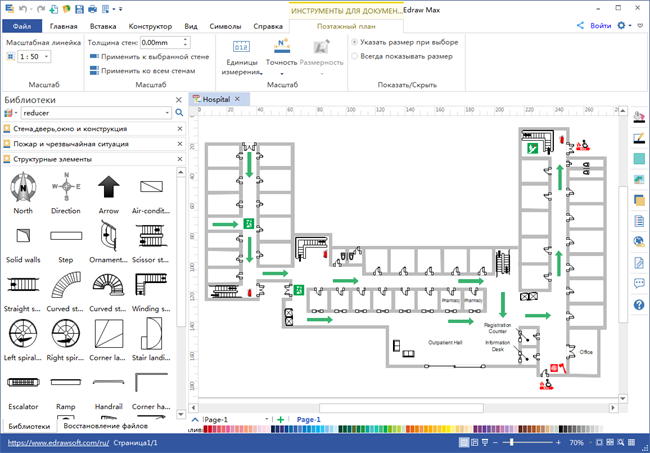Click the library search magnifier icon

[x=179, y=113]
